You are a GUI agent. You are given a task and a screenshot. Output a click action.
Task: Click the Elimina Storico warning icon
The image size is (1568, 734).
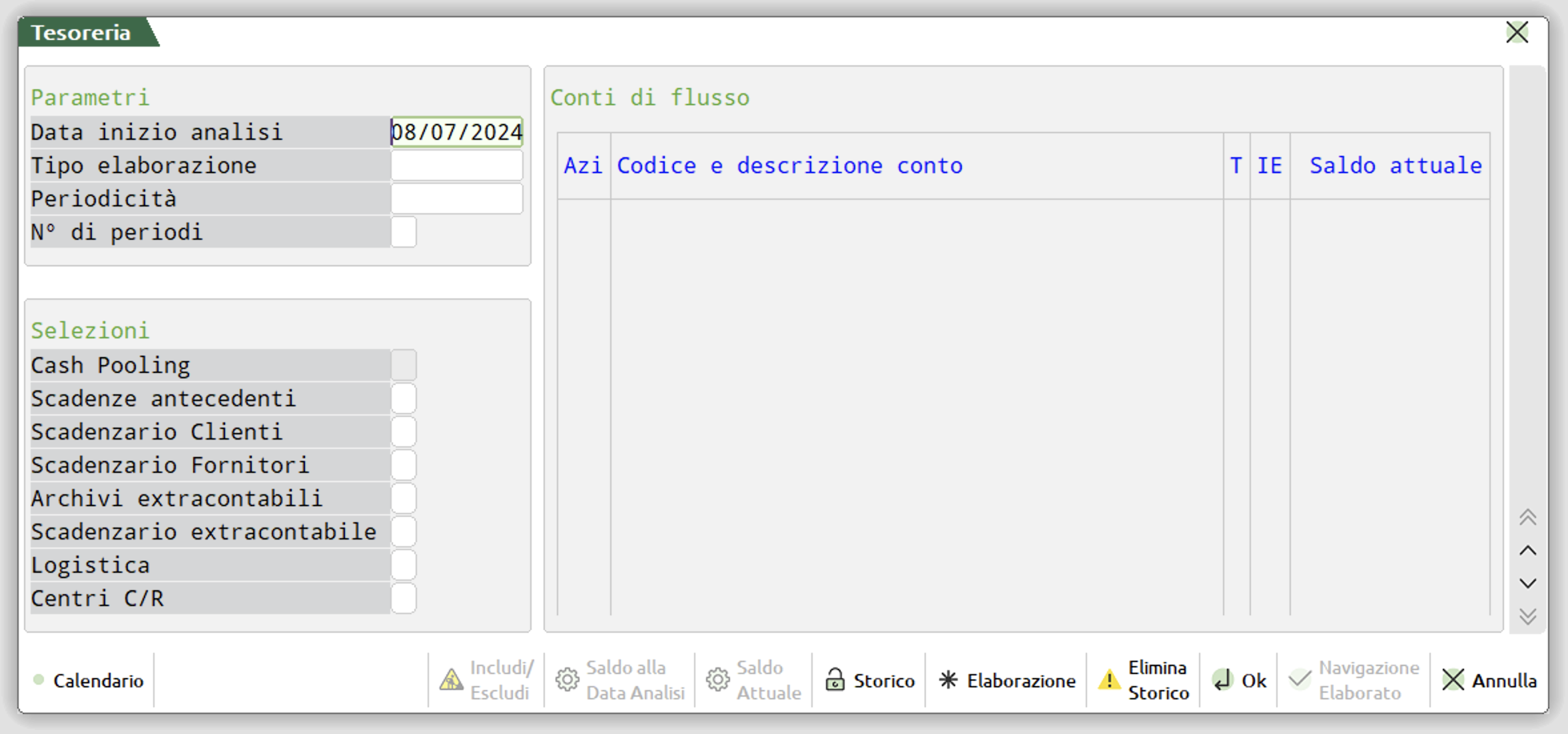coord(1109,680)
